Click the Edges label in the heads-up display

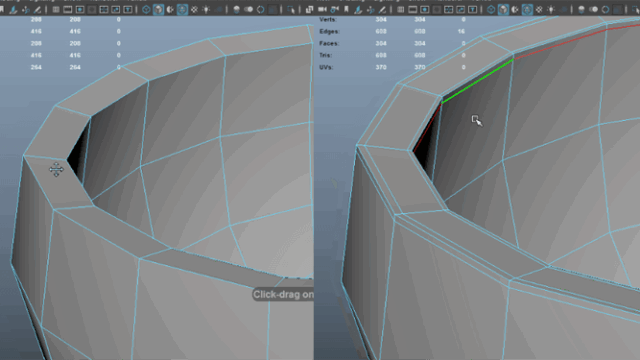click(x=329, y=31)
